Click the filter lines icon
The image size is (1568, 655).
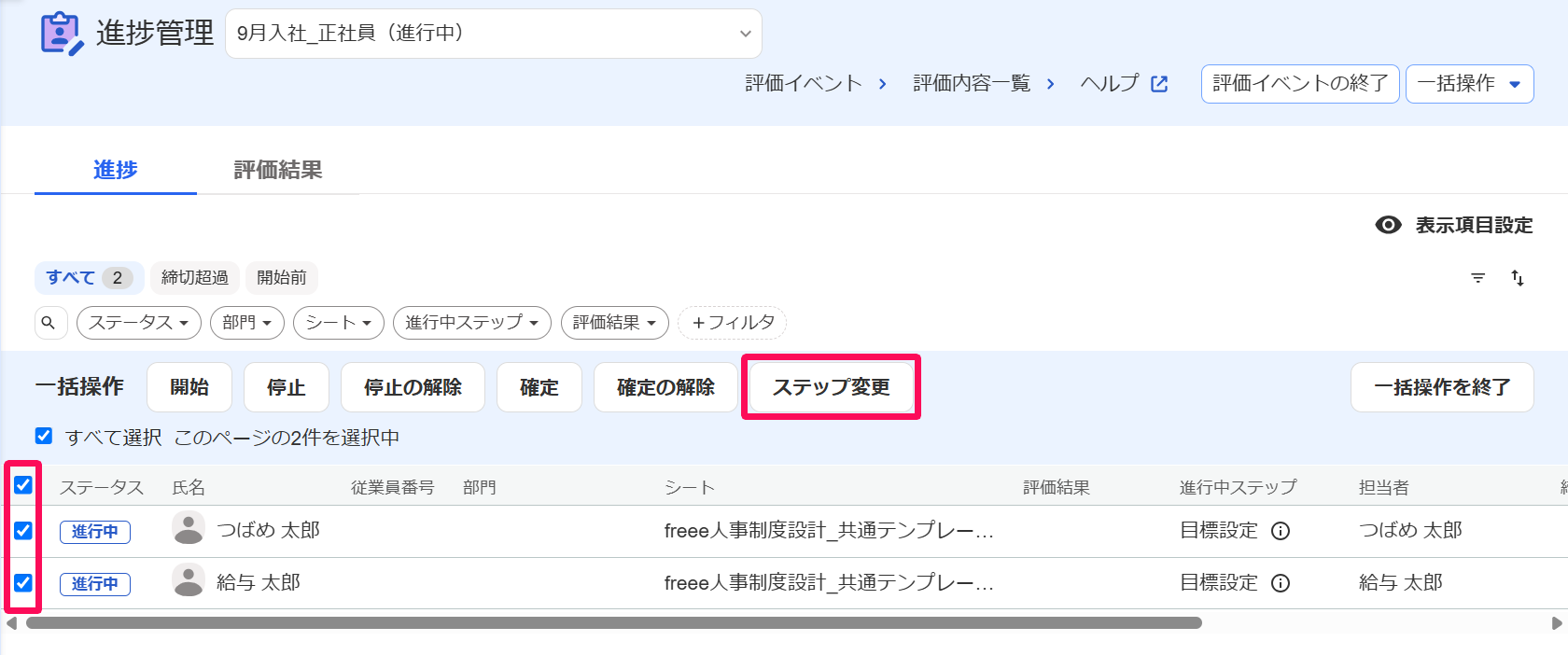click(x=1478, y=278)
